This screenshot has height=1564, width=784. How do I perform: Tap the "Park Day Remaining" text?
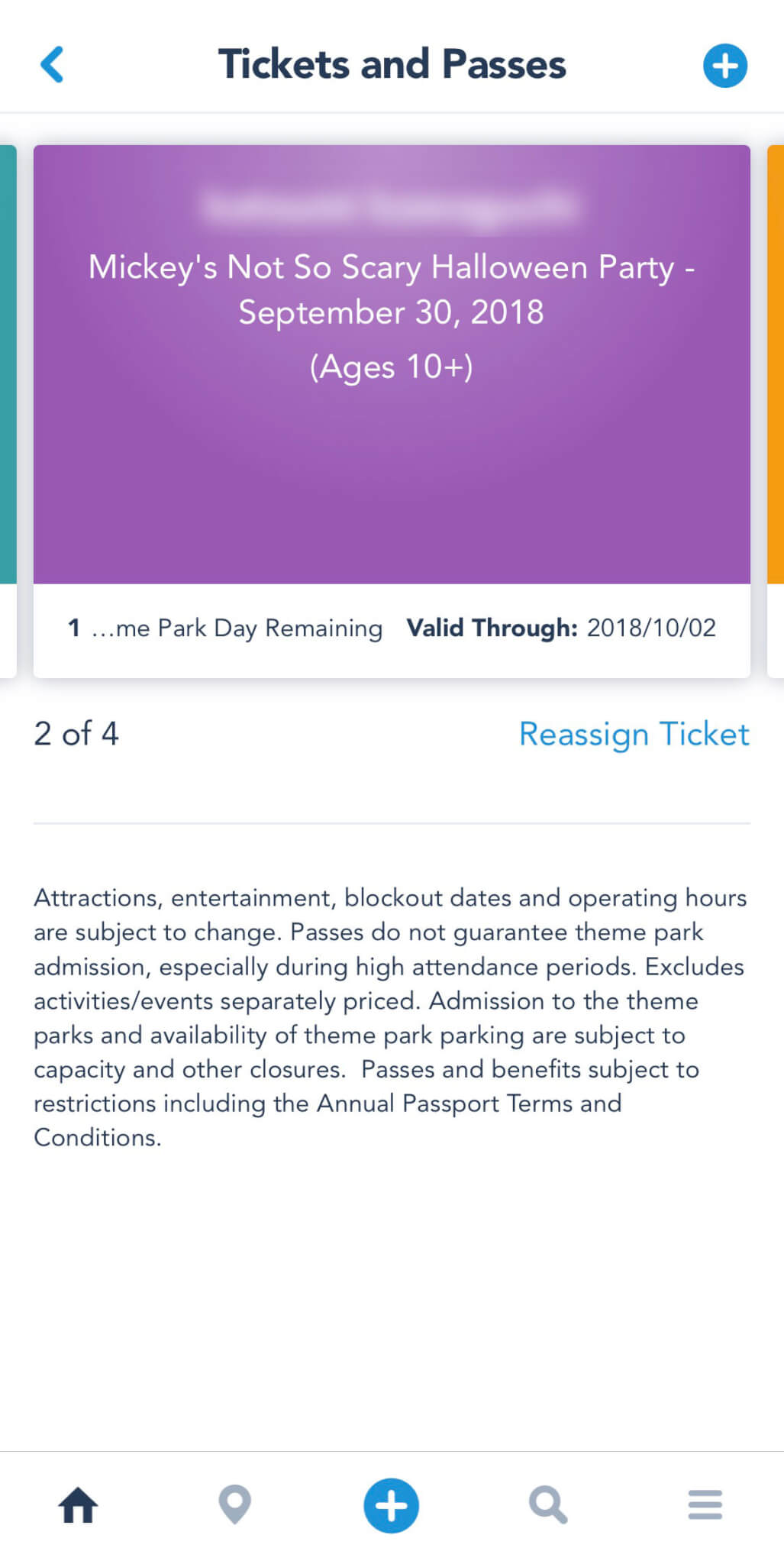(x=237, y=629)
